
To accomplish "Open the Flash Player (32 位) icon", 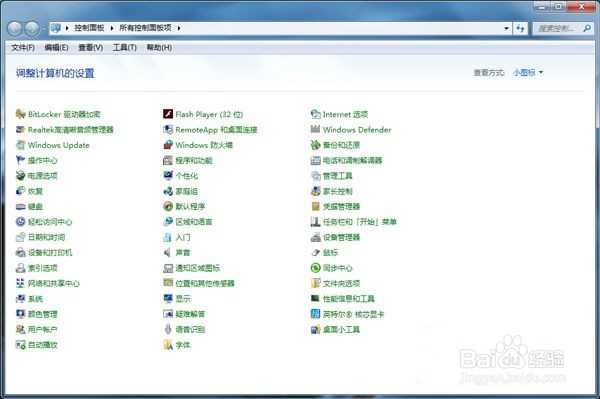I will pos(168,114).
